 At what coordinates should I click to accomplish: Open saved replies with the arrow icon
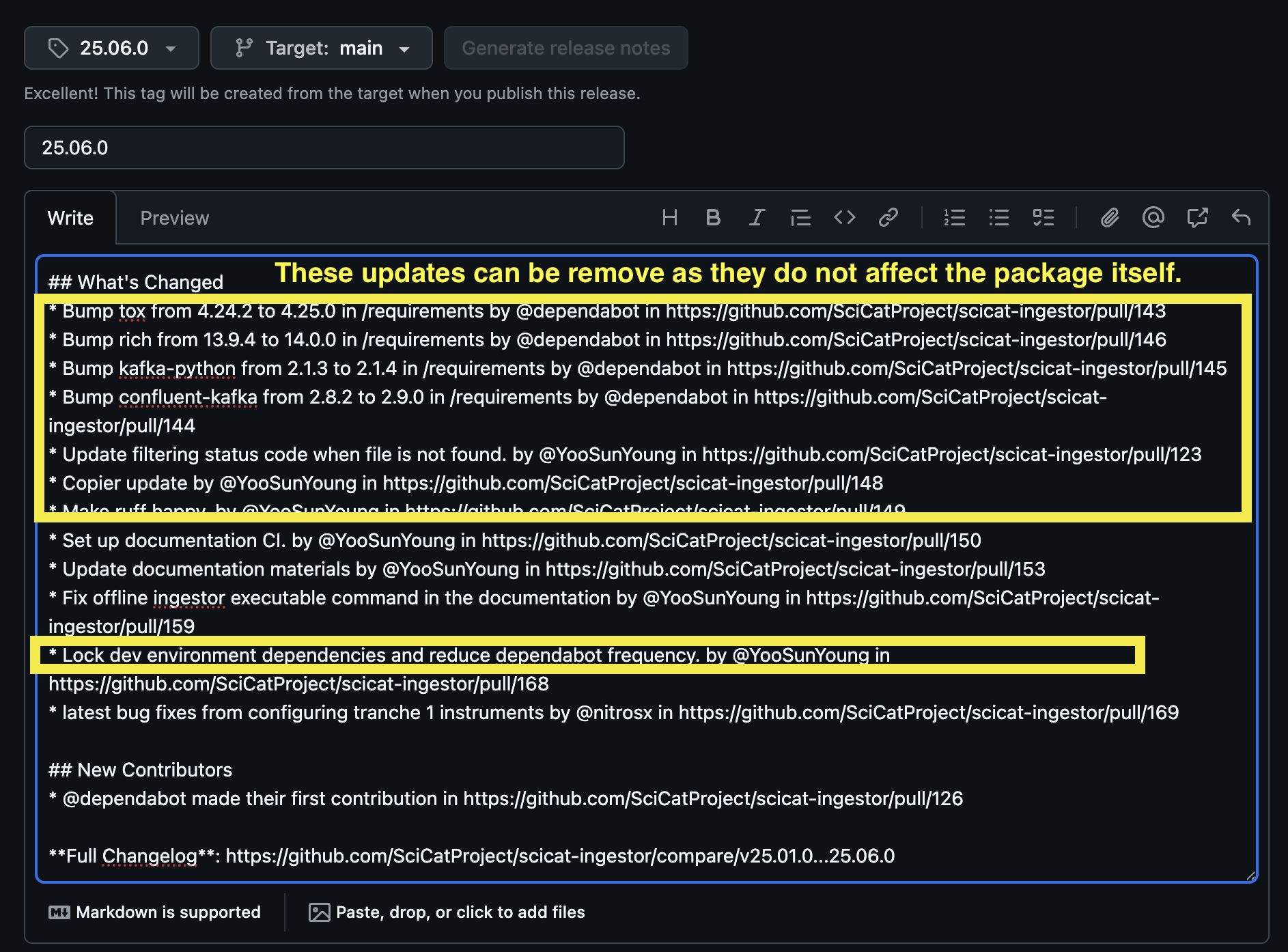pyautogui.click(x=1241, y=218)
